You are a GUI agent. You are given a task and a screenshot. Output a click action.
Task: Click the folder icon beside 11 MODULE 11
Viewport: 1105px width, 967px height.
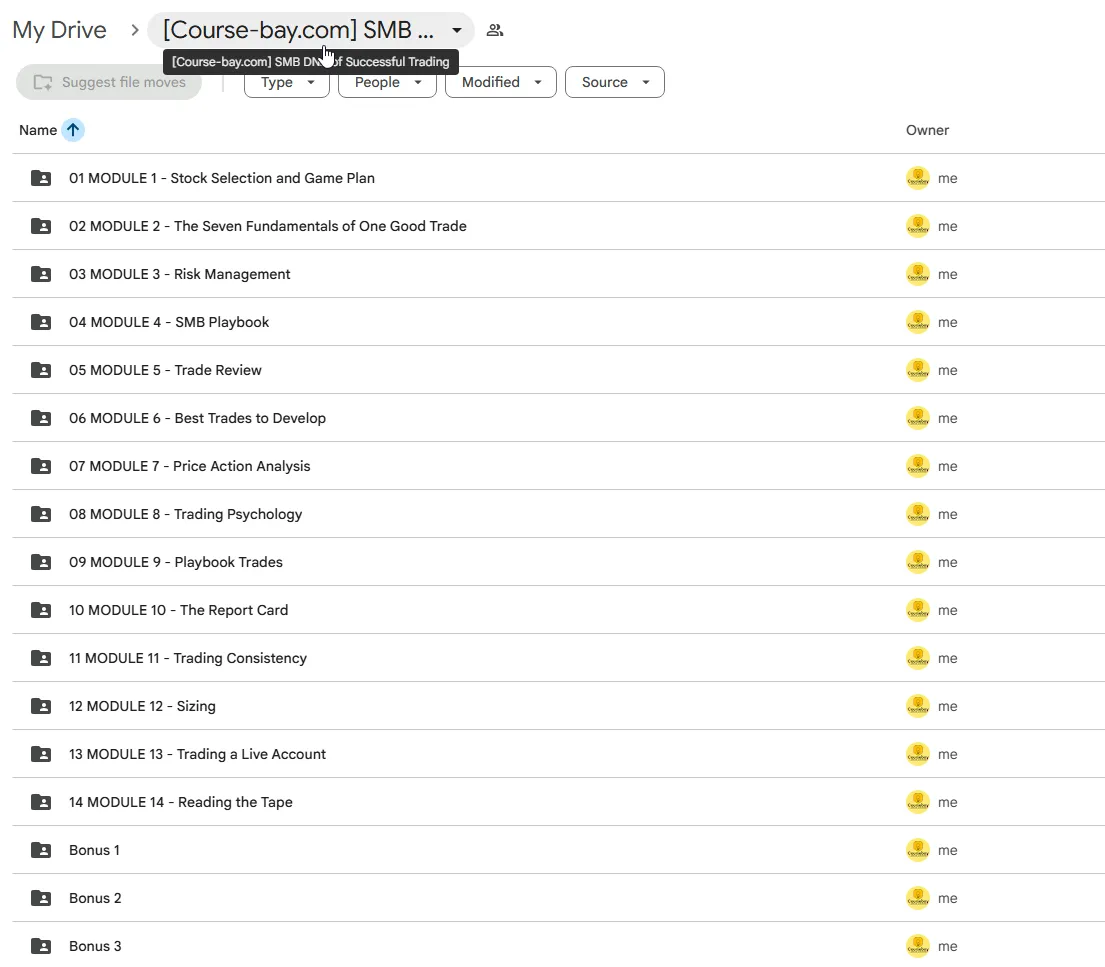point(41,658)
